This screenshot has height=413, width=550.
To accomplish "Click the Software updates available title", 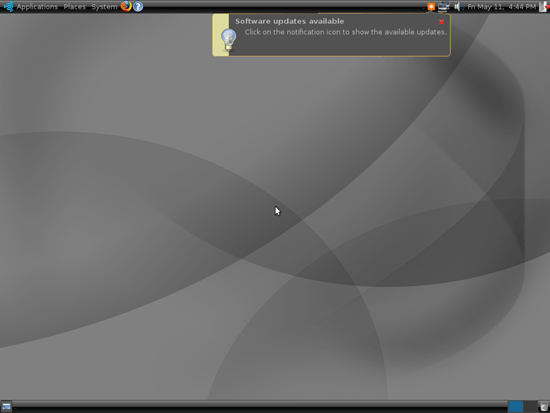I will pyautogui.click(x=289, y=21).
